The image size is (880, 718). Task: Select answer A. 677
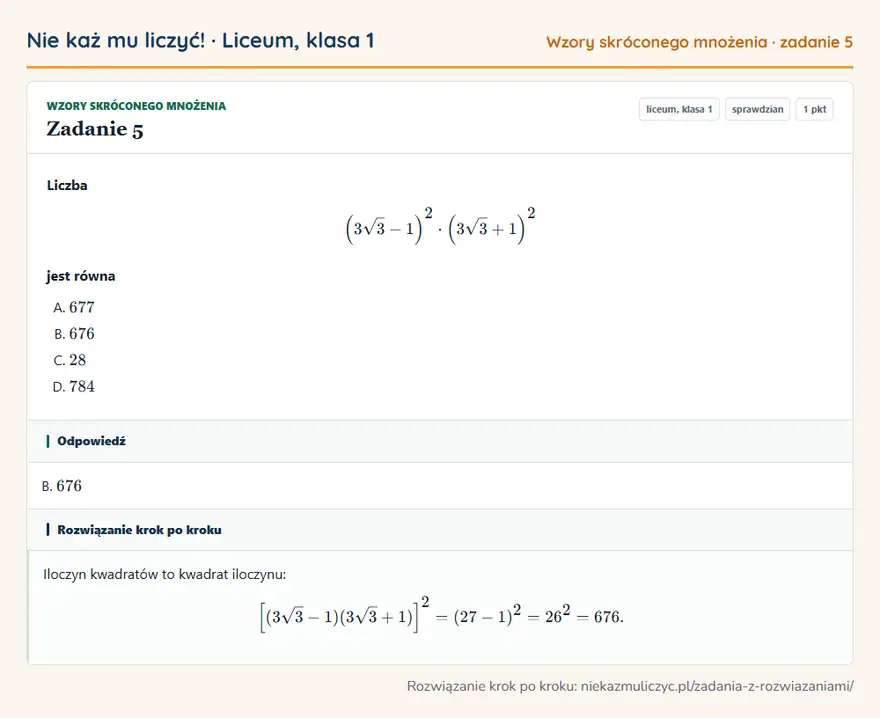point(74,308)
